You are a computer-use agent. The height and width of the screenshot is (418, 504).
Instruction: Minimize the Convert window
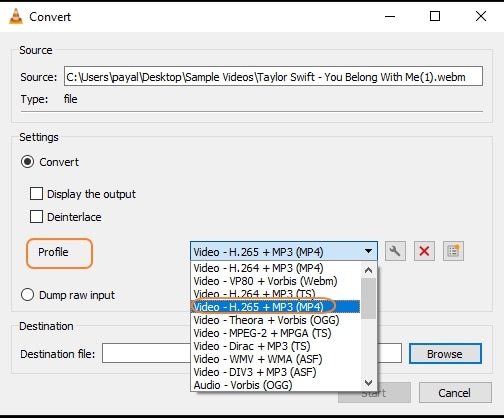pyautogui.click(x=390, y=16)
